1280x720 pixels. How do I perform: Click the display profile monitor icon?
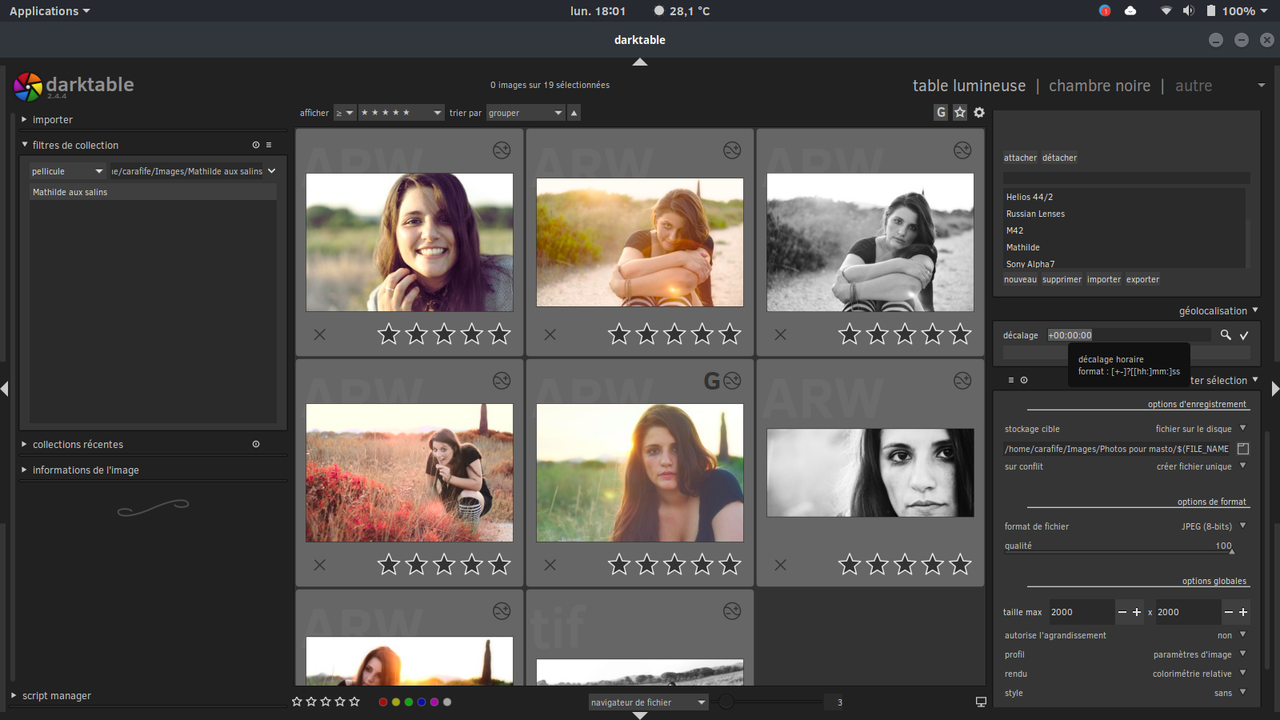pos(981,702)
